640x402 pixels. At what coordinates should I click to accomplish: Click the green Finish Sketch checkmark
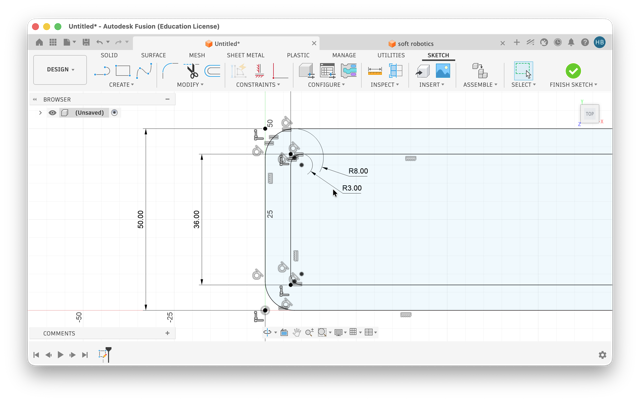click(x=573, y=71)
